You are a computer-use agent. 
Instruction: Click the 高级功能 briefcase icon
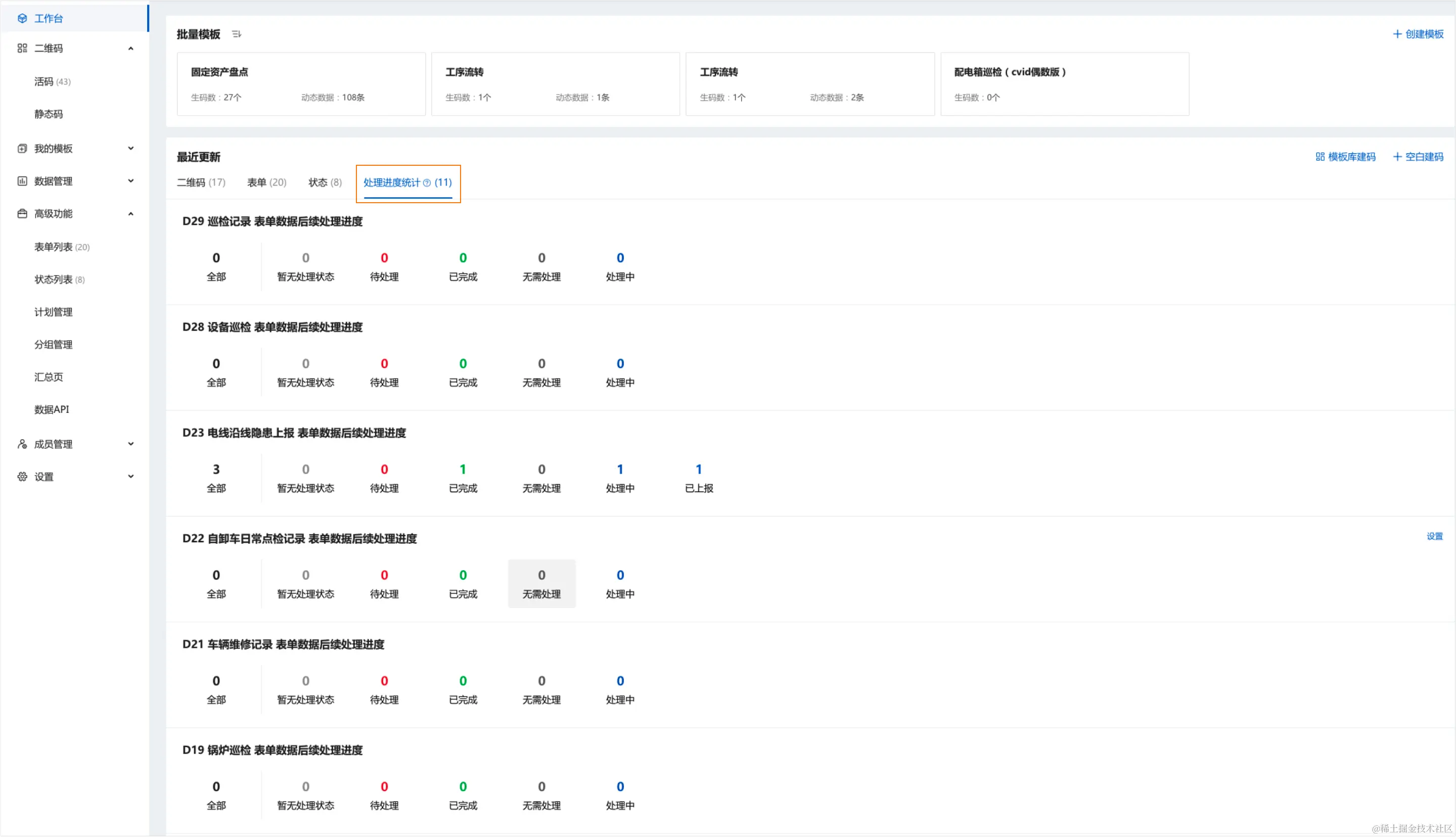click(22, 214)
